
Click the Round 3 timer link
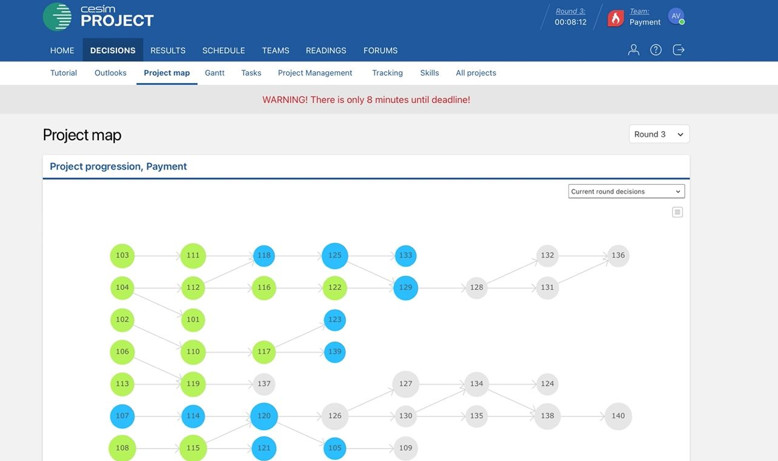pyautogui.click(x=570, y=11)
